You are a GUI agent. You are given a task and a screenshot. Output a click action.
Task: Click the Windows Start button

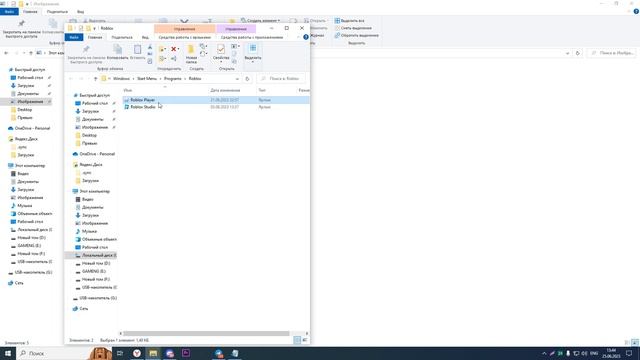point(8,353)
